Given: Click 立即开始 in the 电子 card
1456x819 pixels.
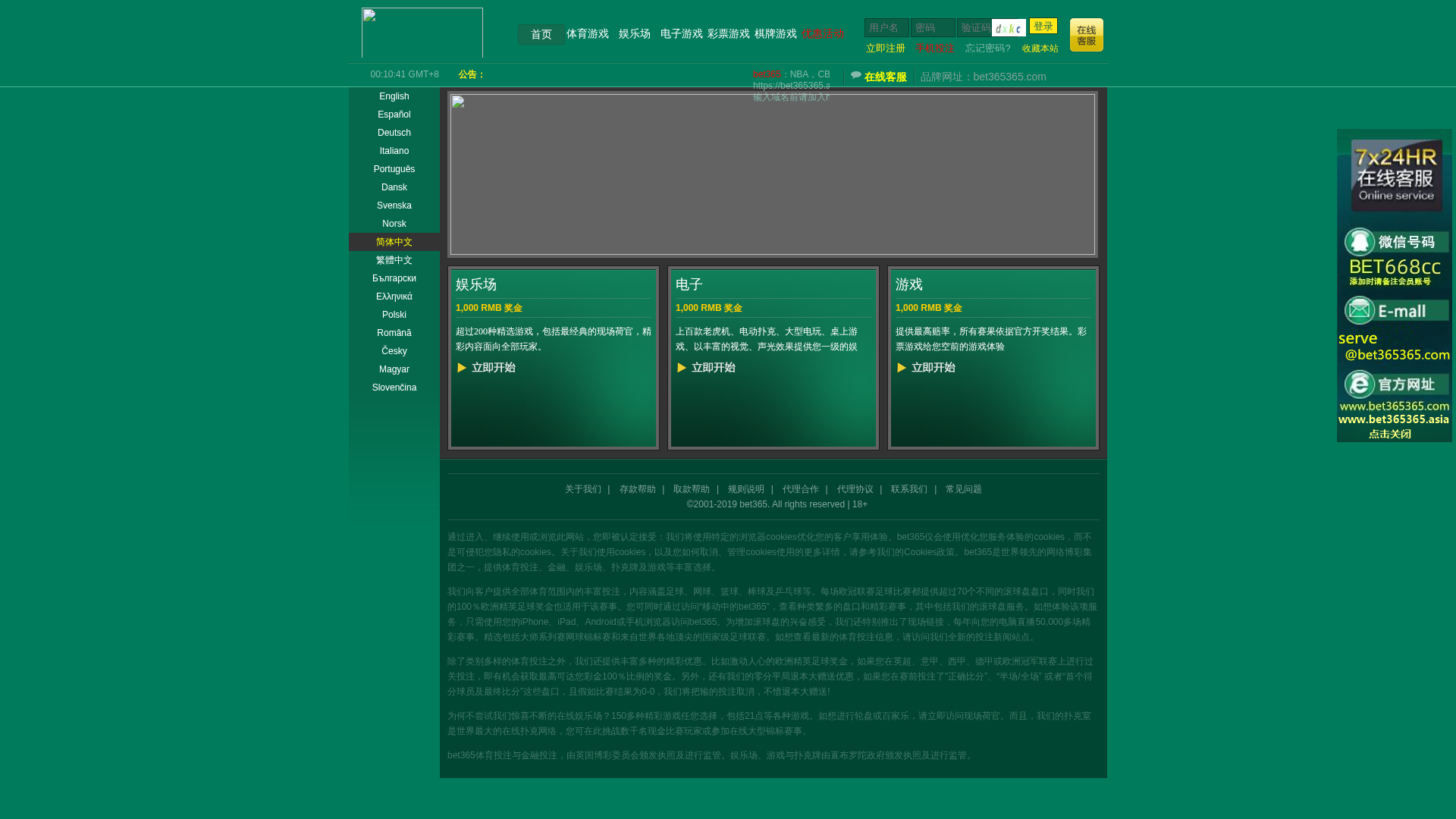Looking at the screenshot, I should (x=706, y=368).
